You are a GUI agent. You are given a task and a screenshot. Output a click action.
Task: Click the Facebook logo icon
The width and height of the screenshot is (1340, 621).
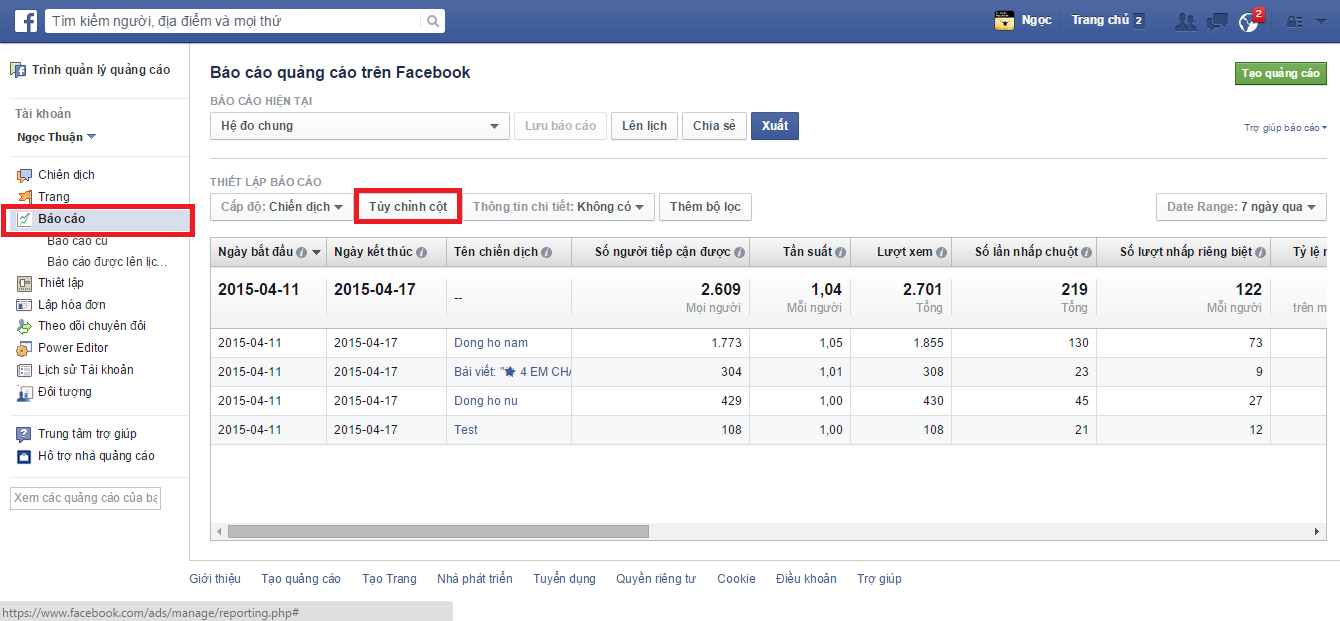tap(26, 20)
